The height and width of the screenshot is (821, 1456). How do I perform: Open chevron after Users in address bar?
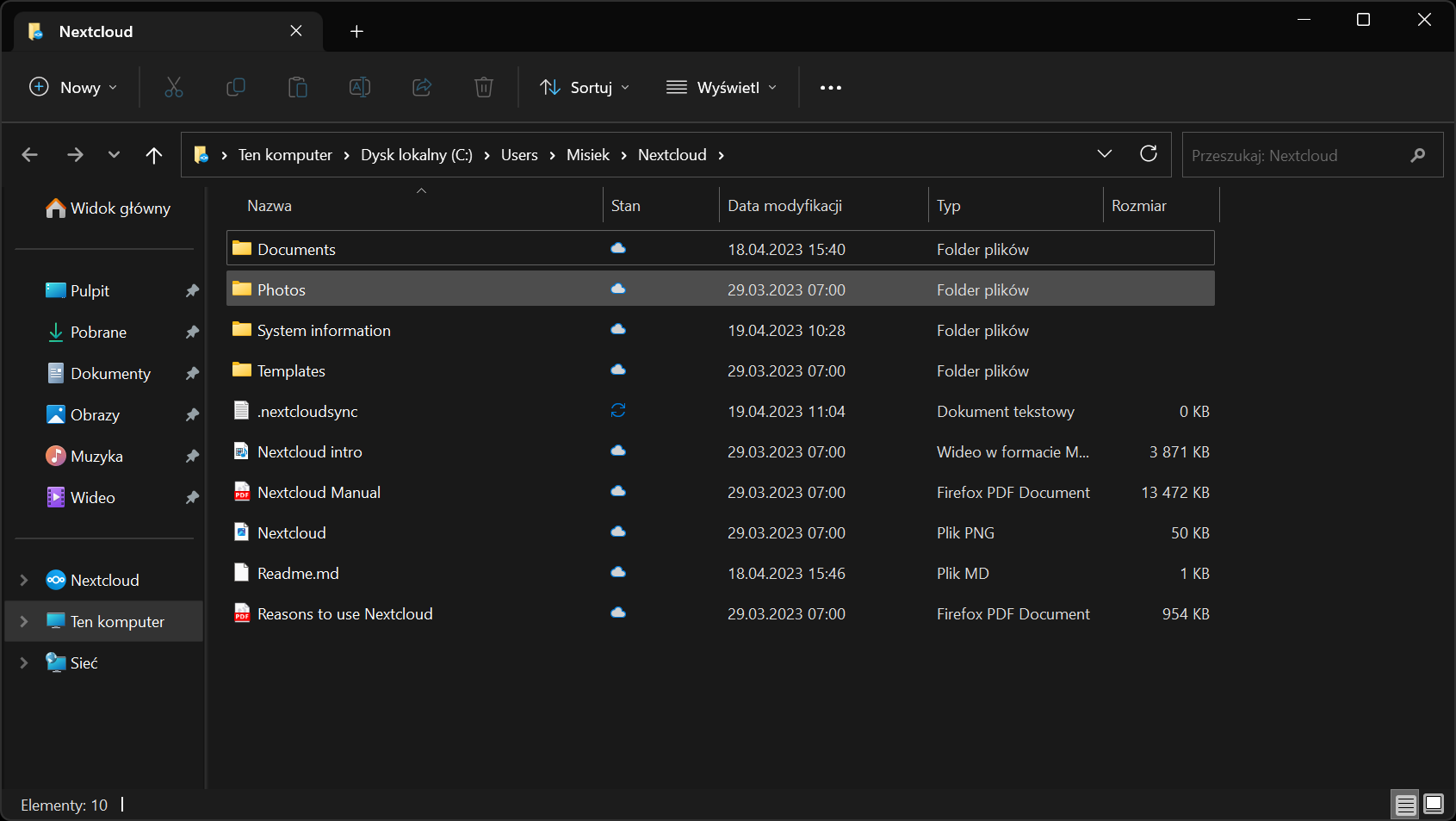(553, 155)
